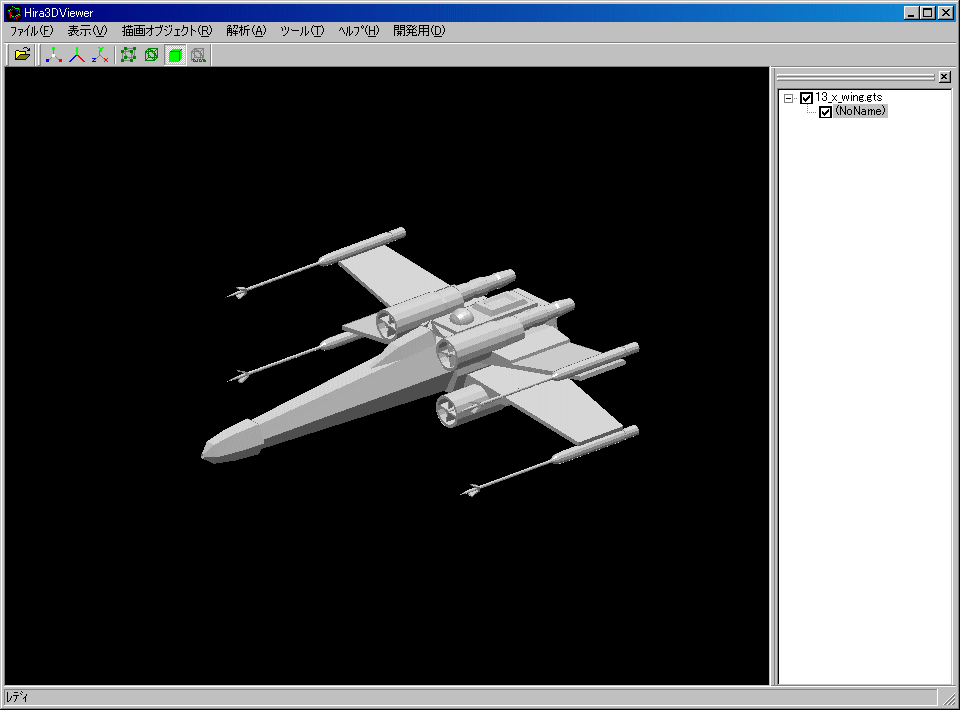Open the 開発用(D) menu
Screen dimensions: 960x710
click(x=419, y=31)
